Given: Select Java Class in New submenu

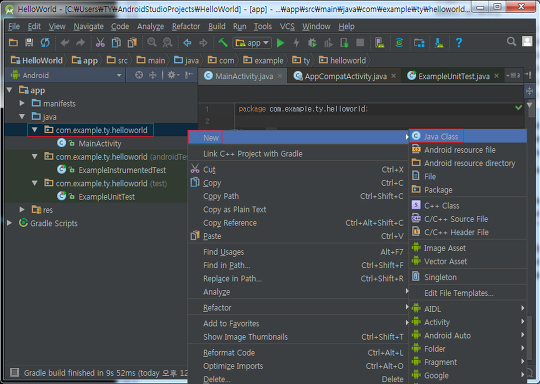Looking at the screenshot, I should point(468,136).
